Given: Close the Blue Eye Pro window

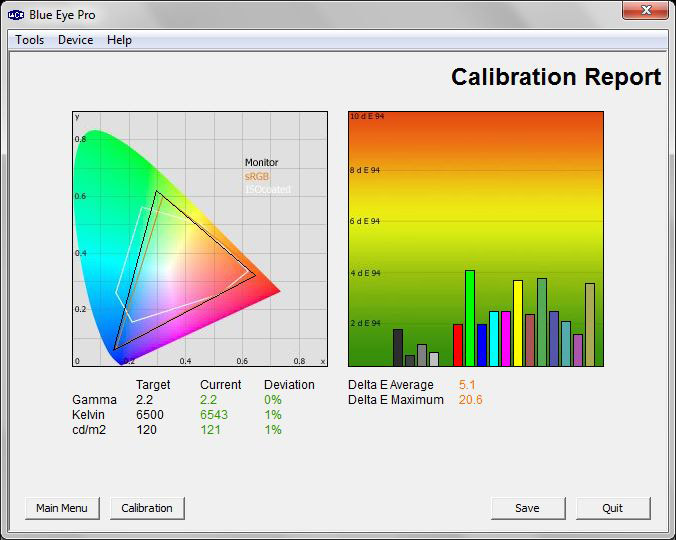Looking at the screenshot, I should (645, 11).
